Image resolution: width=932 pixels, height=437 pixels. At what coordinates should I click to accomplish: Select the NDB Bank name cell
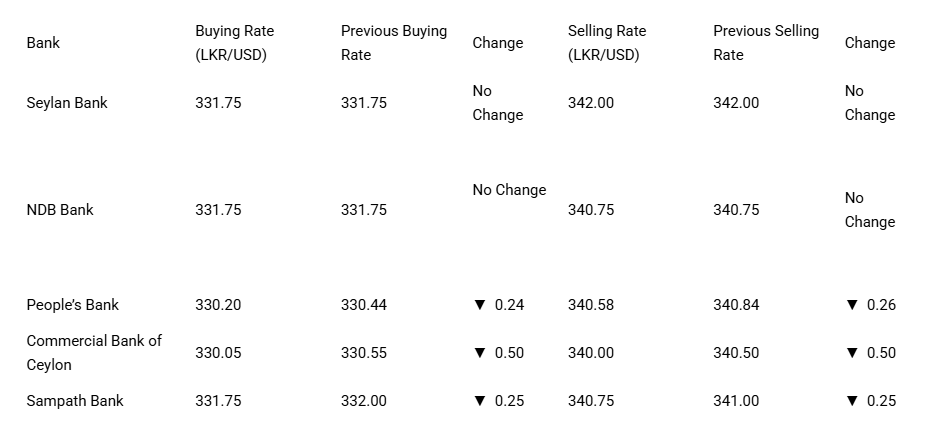pyautogui.click(x=60, y=210)
